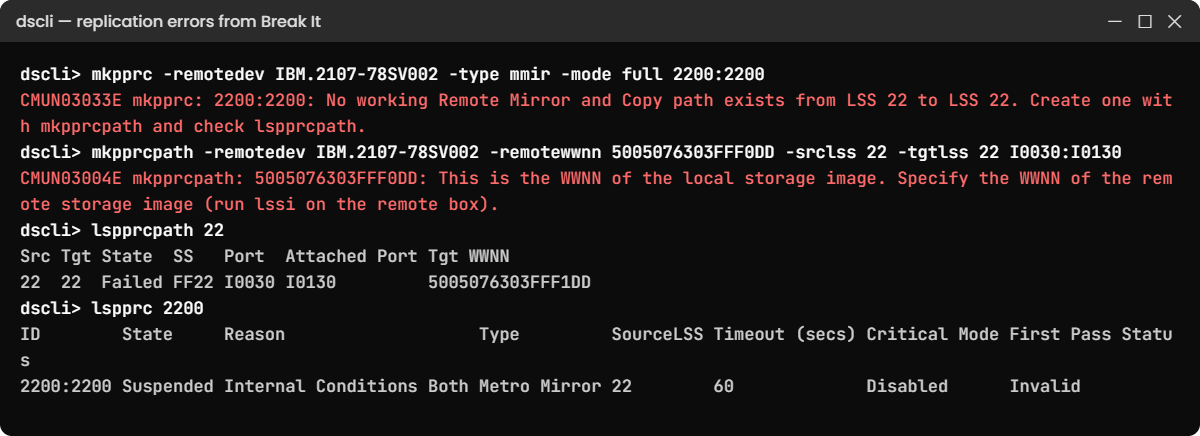Click the 'Timeout (secs)' column header

tap(784, 335)
